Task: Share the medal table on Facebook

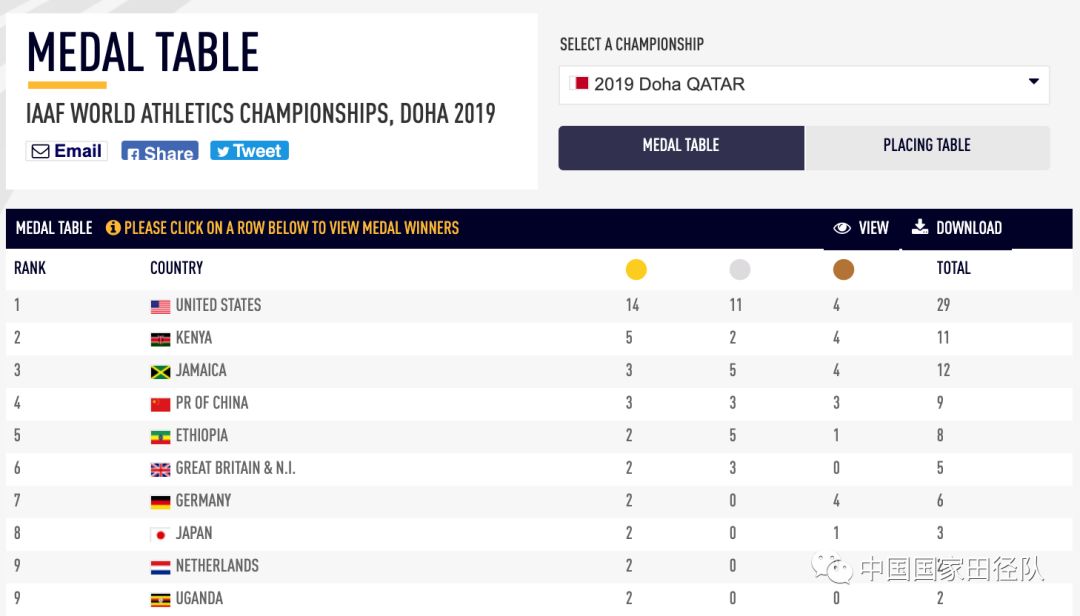Action: tap(160, 152)
